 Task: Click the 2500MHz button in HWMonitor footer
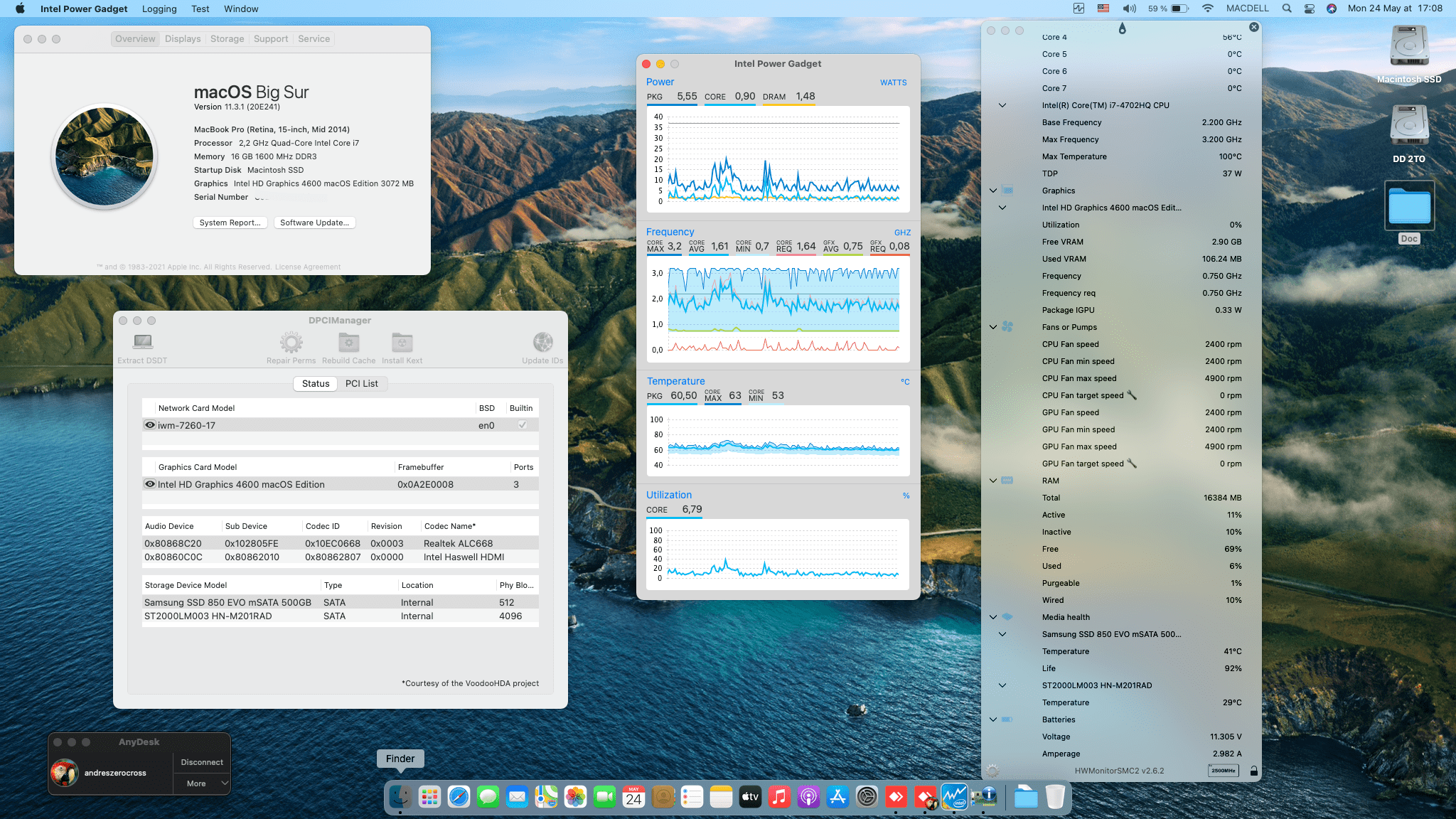pyautogui.click(x=1223, y=771)
